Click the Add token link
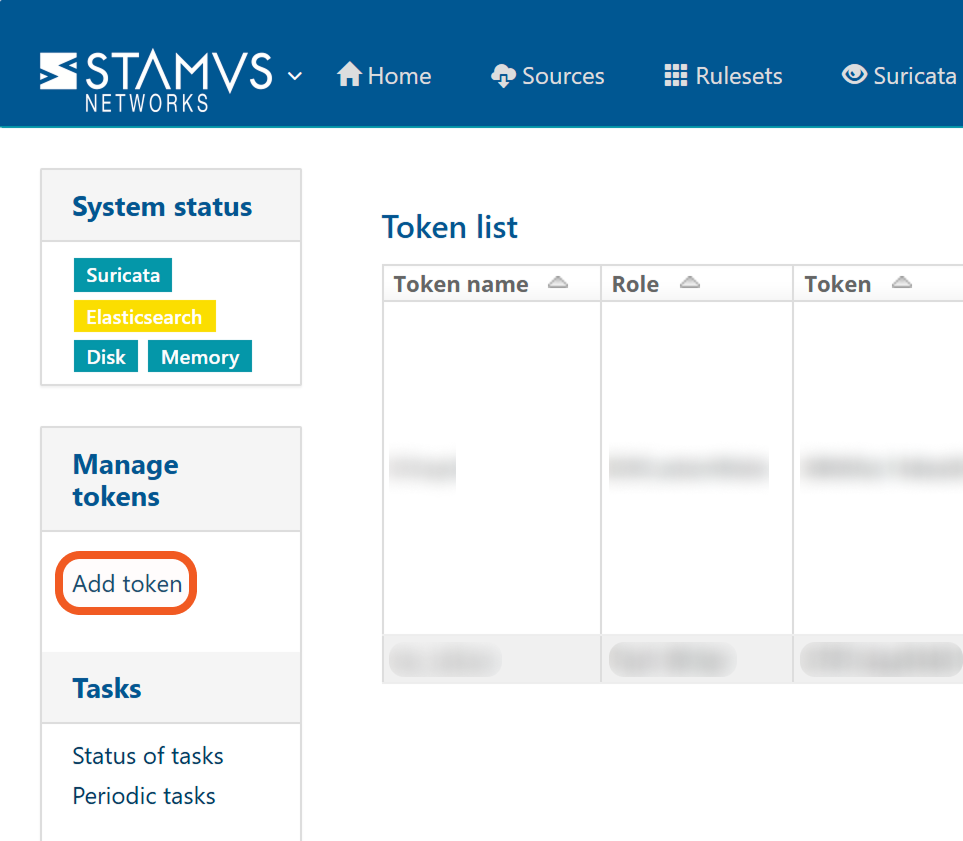 point(127,584)
